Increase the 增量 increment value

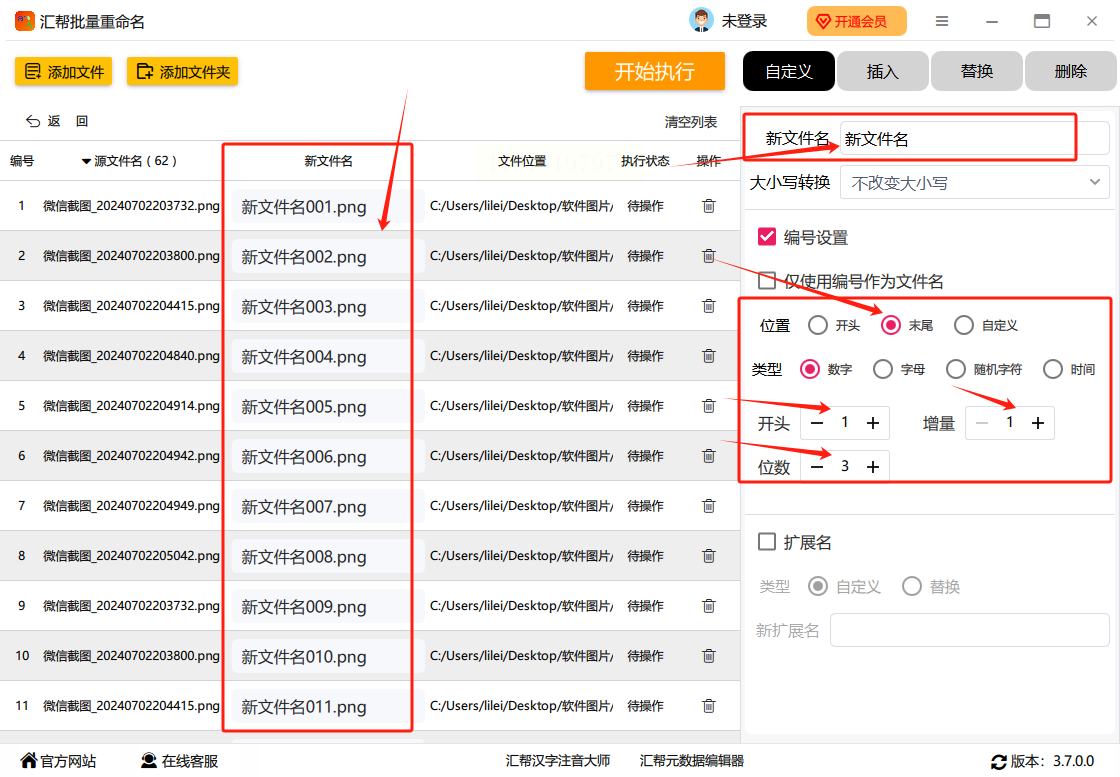coord(1038,423)
